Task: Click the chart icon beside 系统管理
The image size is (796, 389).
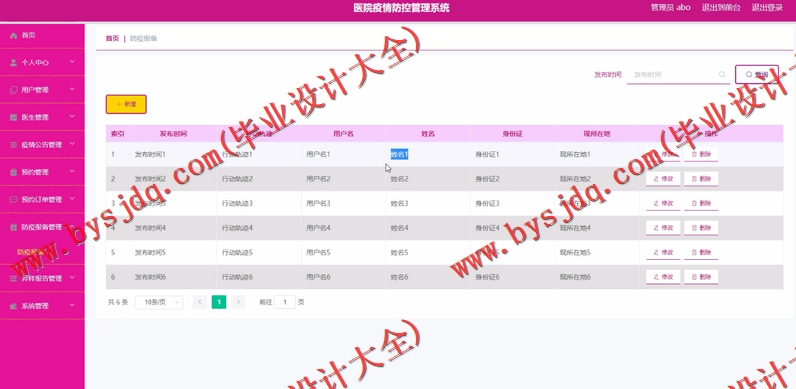Action: [x=14, y=307]
